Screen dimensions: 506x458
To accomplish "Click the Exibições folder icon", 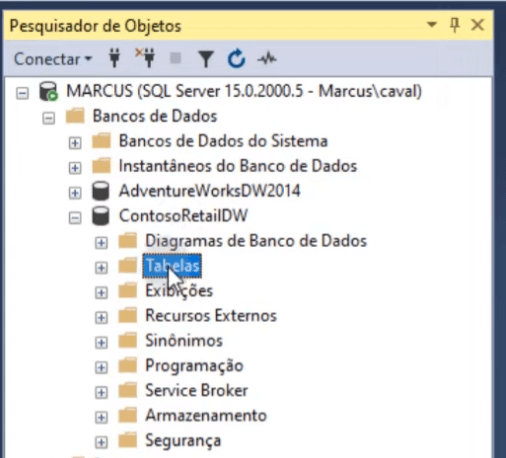I will pyautogui.click(x=128, y=291).
